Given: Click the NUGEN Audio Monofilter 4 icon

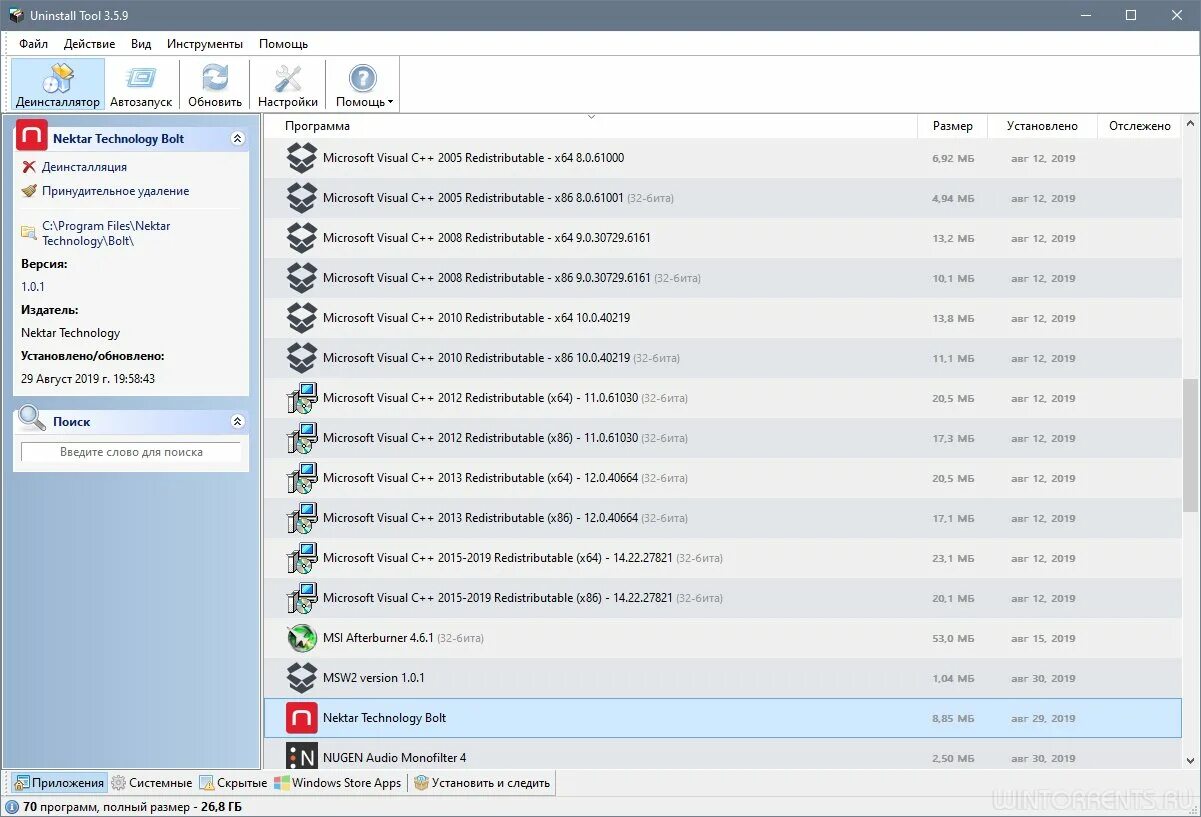Looking at the screenshot, I should point(302,756).
